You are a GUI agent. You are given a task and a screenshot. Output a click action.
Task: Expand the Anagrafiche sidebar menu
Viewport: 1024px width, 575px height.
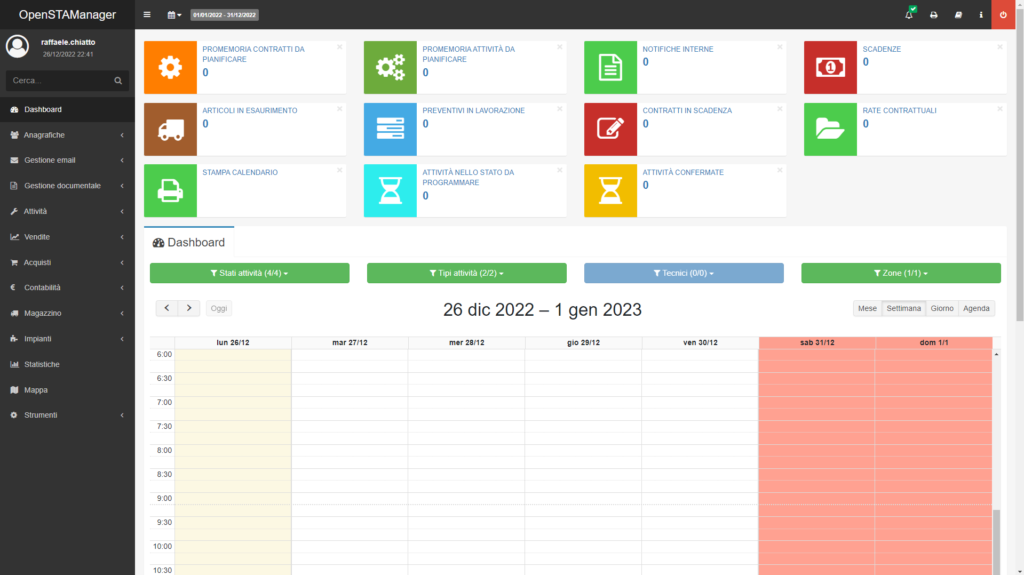point(67,135)
